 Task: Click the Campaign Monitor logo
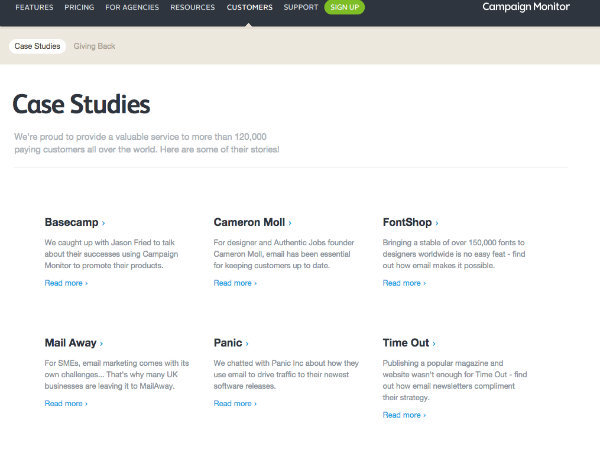[526, 7]
